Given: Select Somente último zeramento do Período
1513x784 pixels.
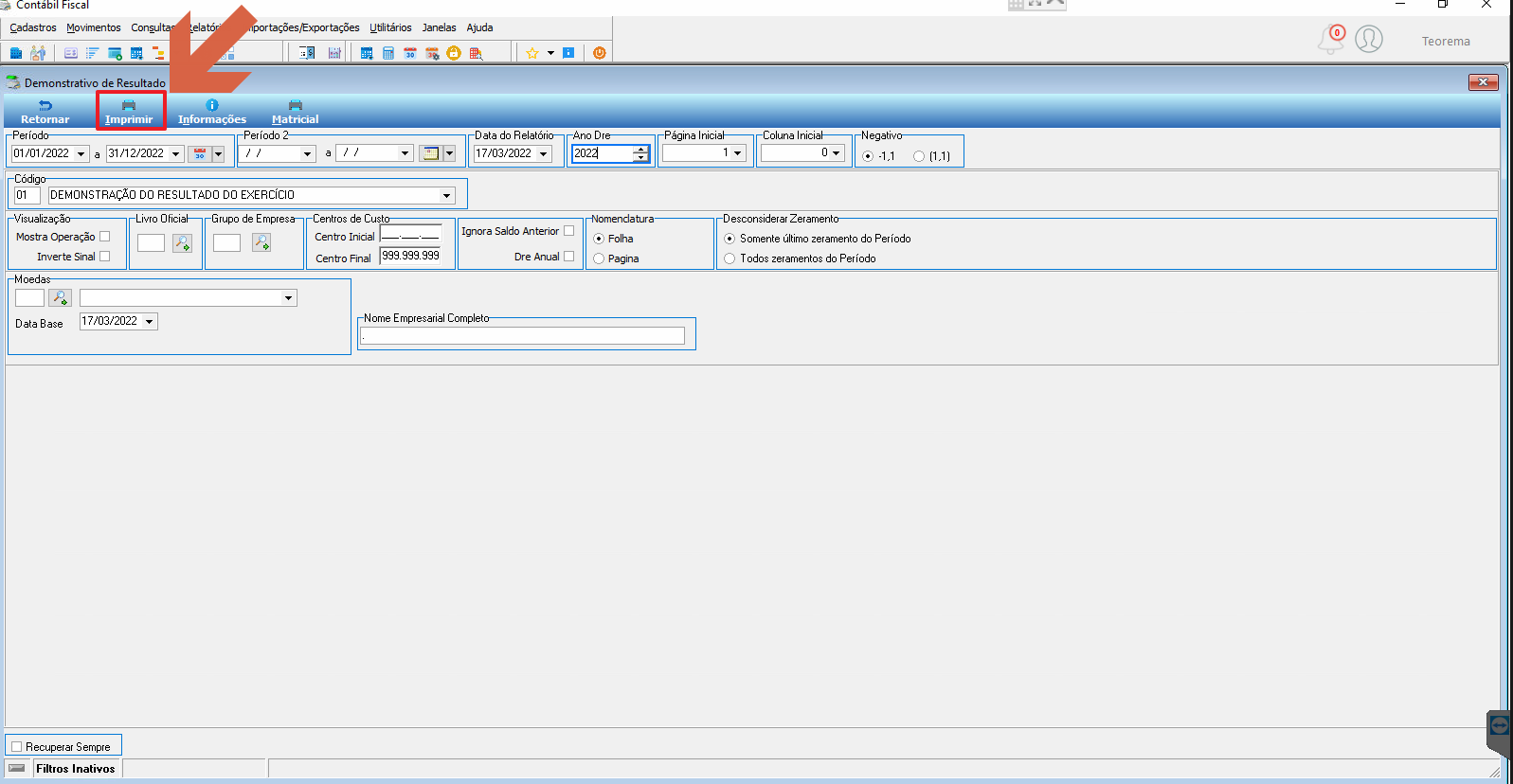Looking at the screenshot, I should pos(729,239).
